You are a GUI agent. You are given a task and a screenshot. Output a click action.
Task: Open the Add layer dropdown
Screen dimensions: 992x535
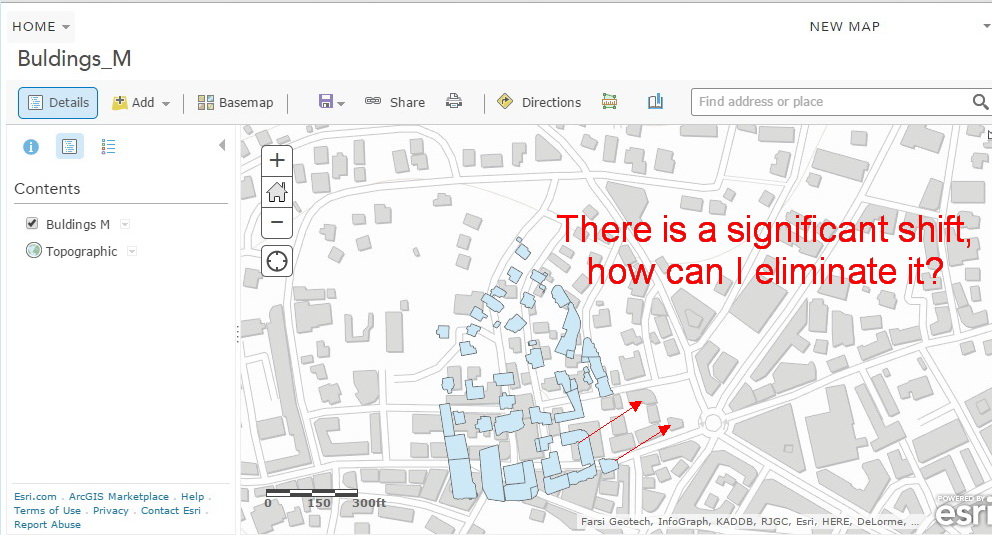tap(141, 102)
